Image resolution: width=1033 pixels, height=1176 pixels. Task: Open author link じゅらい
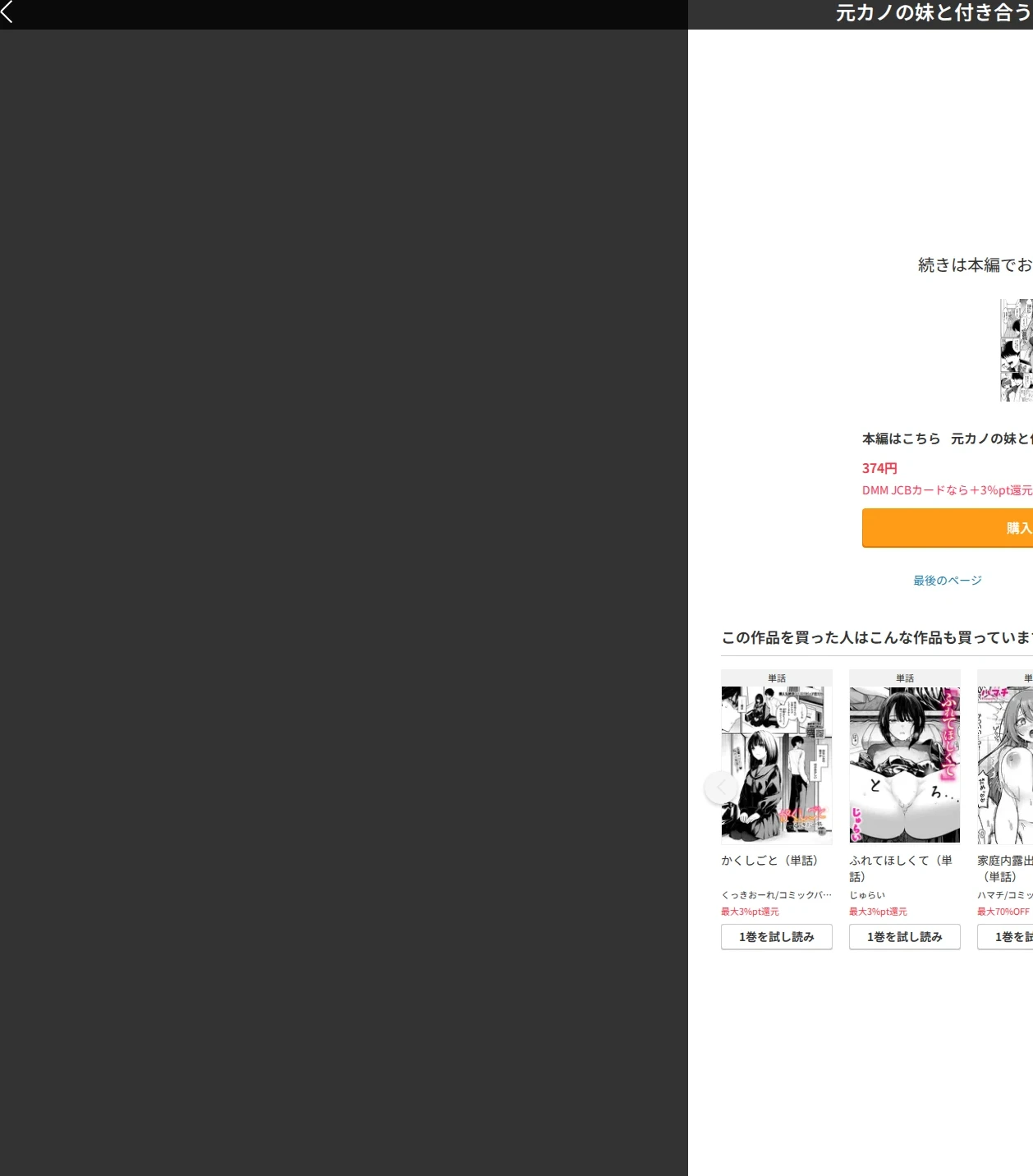867,895
